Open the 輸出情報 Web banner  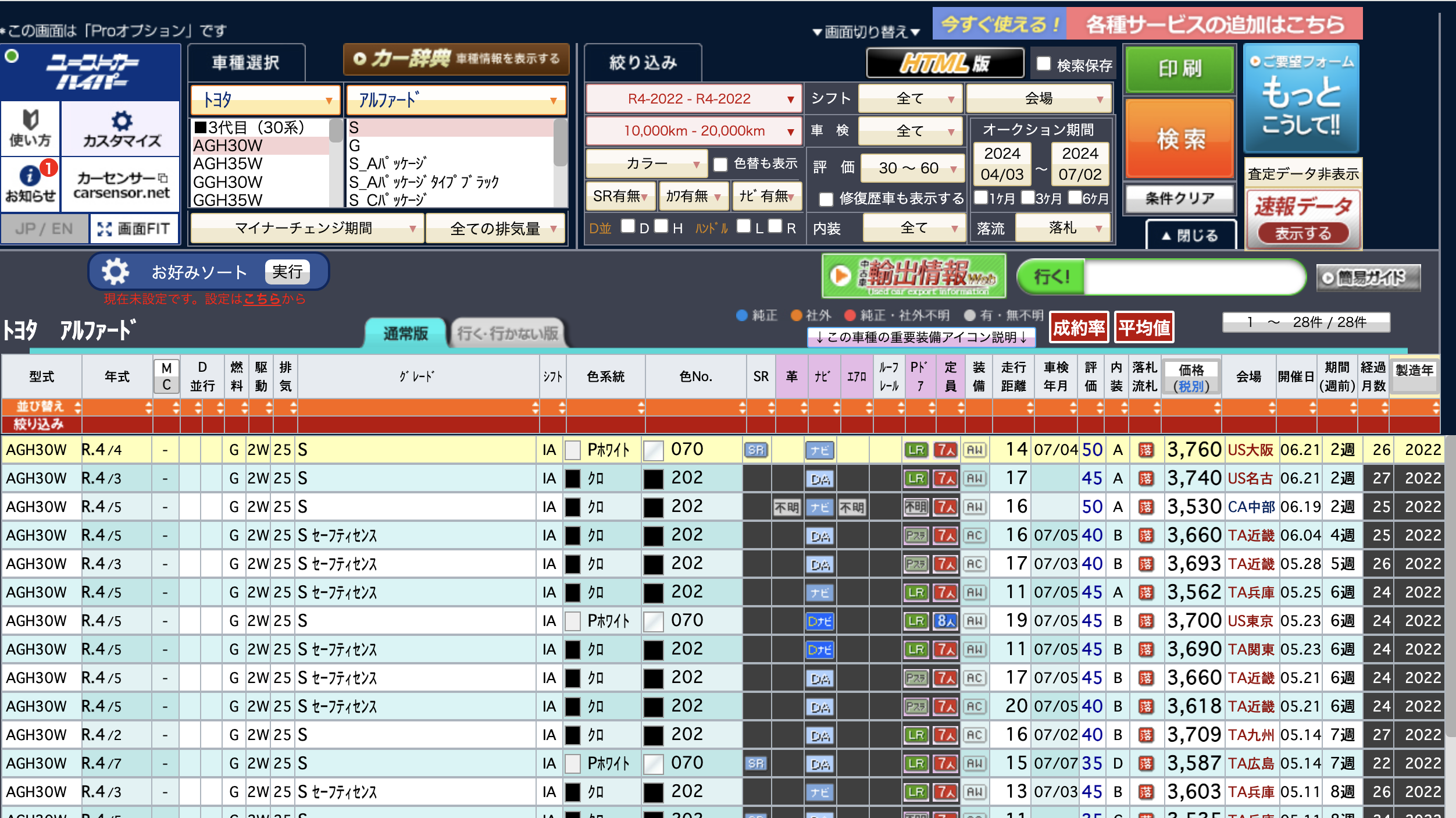(x=913, y=276)
